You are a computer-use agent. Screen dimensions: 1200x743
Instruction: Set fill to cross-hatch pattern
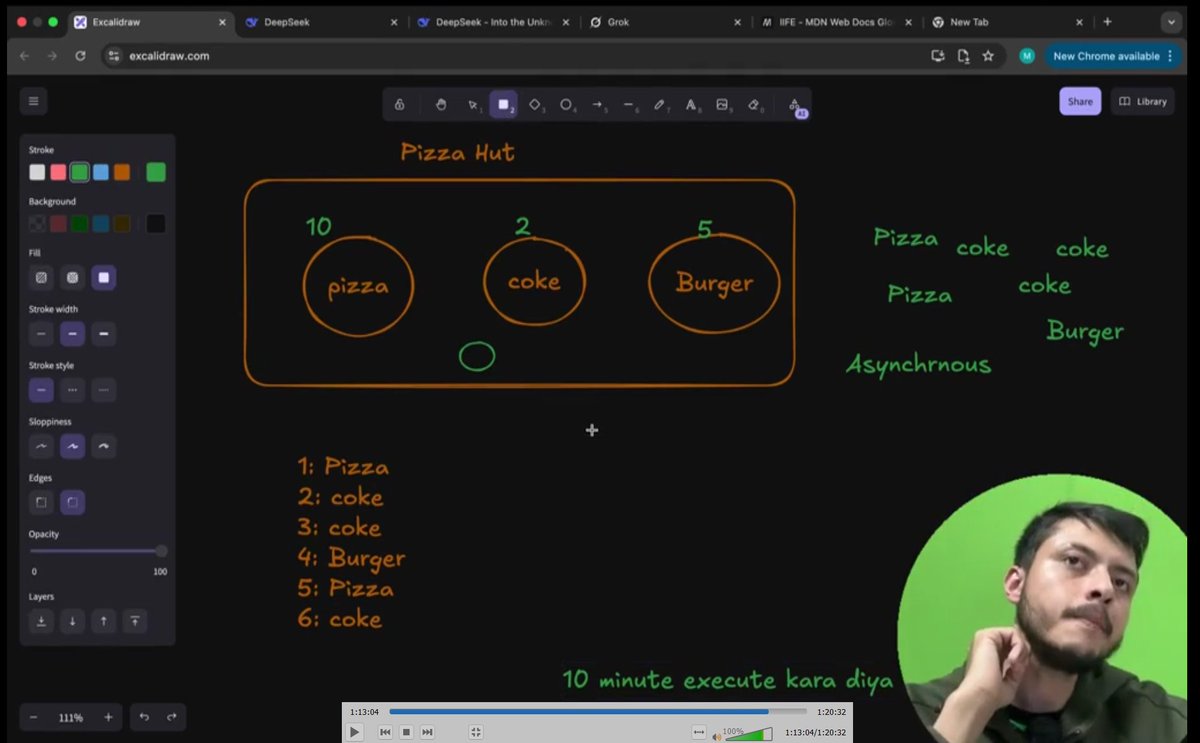[72, 277]
